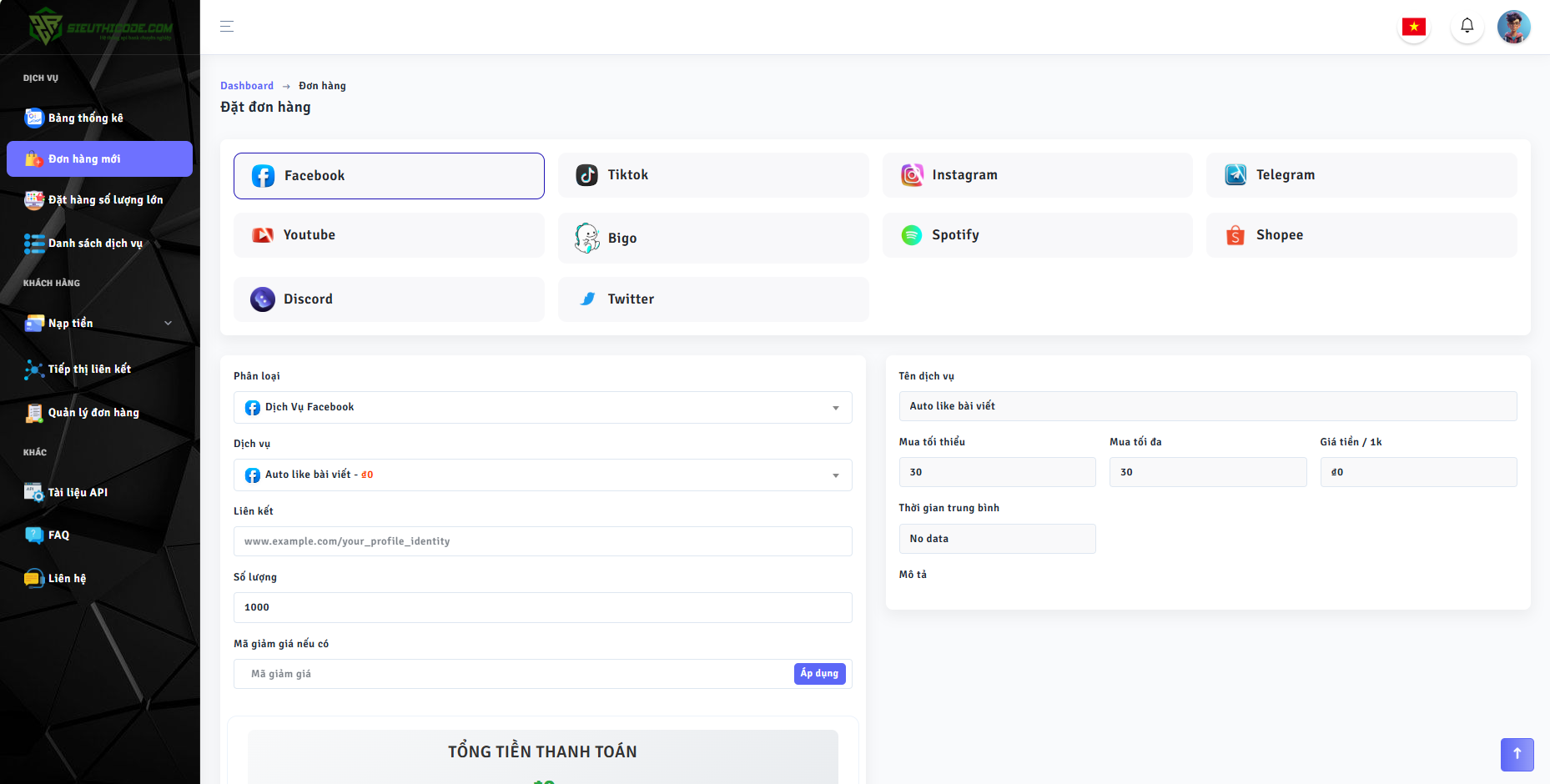The height and width of the screenshot is (784, 1550).
Task: Click the Danh sách dịch vụ list icon
Action: pyautogui.click(x=34, y=244)
